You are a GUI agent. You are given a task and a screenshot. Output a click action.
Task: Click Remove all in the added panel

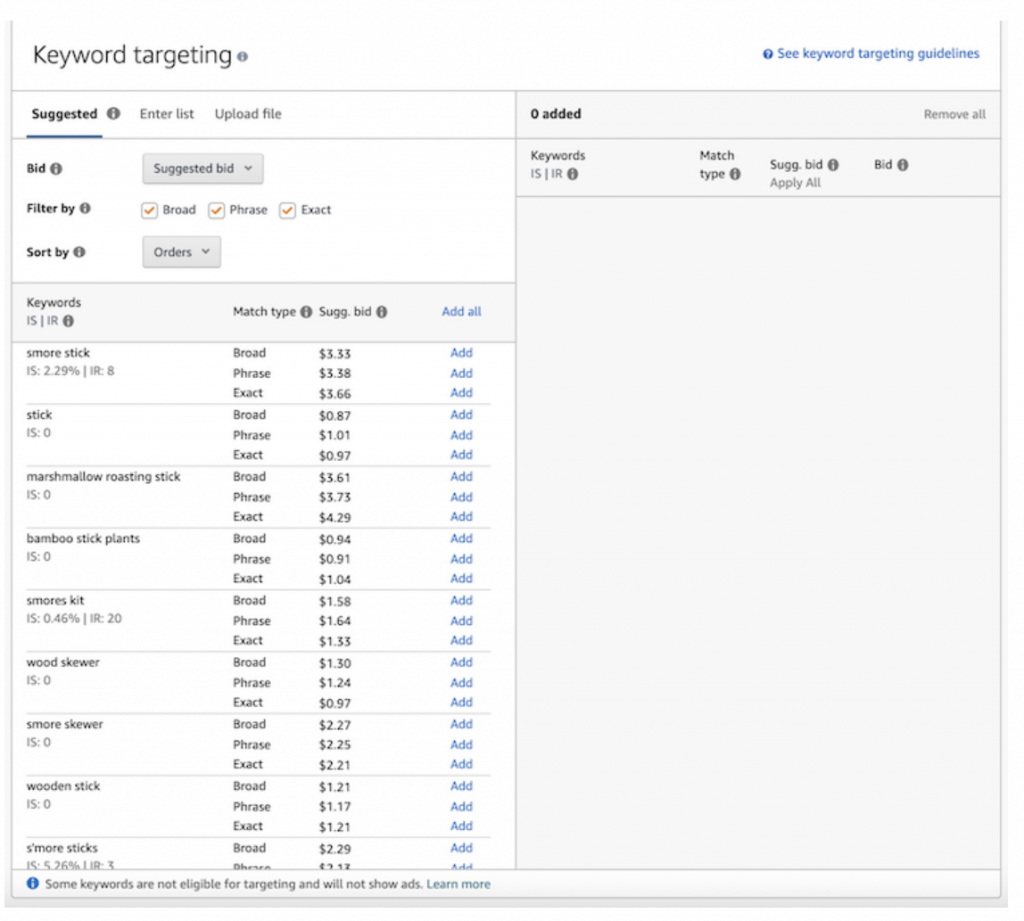pos(954,114)
